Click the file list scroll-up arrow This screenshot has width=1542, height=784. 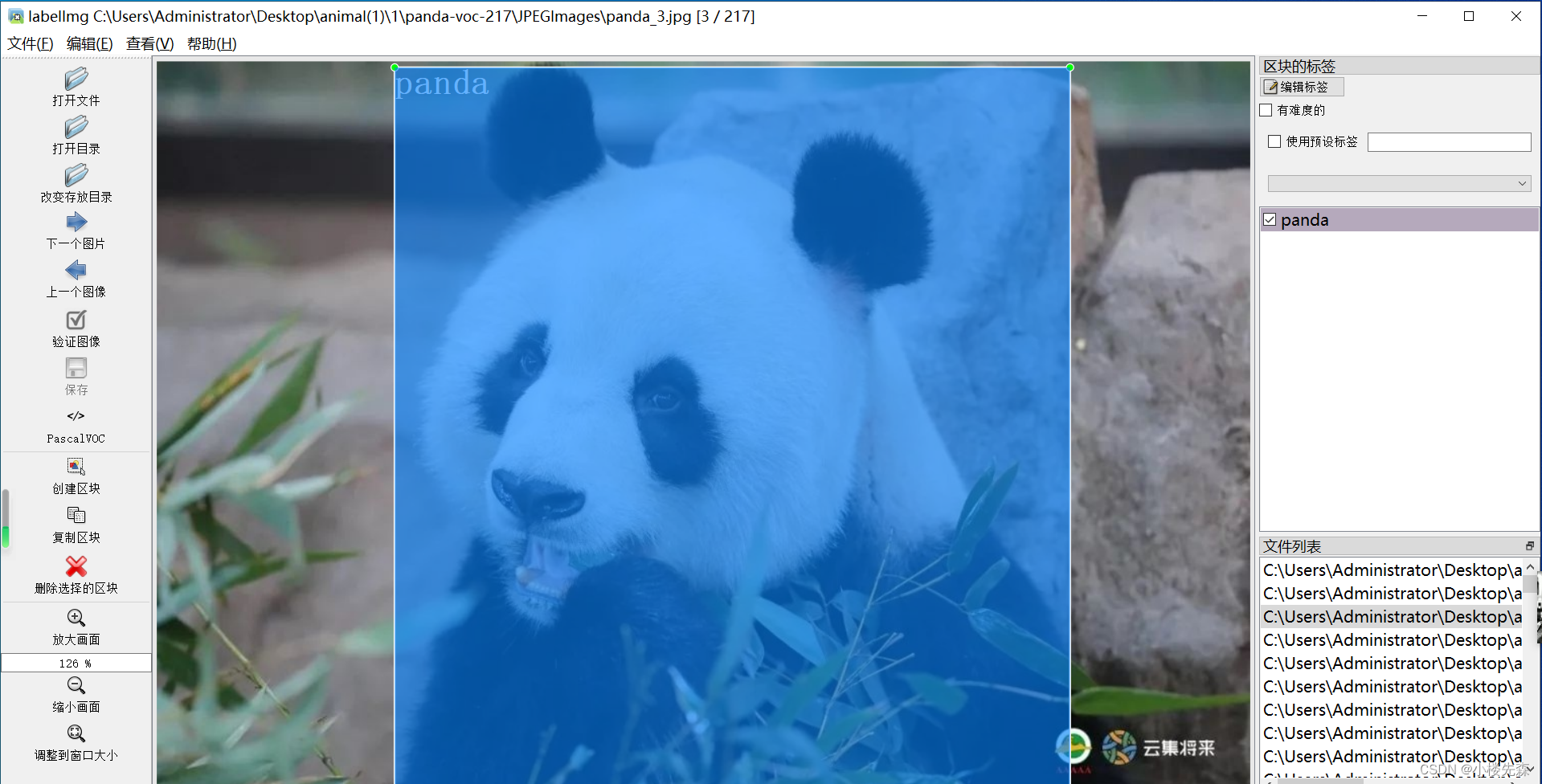tap(1530, 566)
